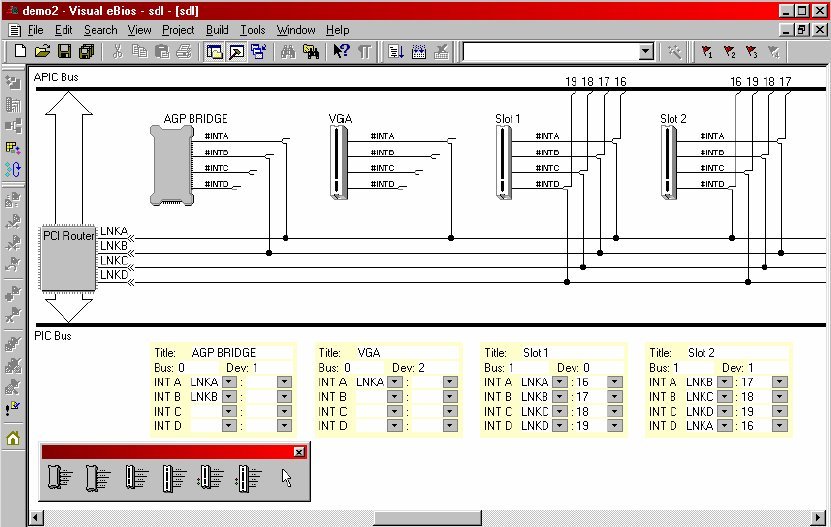Click the Save floppy disk icon

pyautogui.click(x=64, y=51)
